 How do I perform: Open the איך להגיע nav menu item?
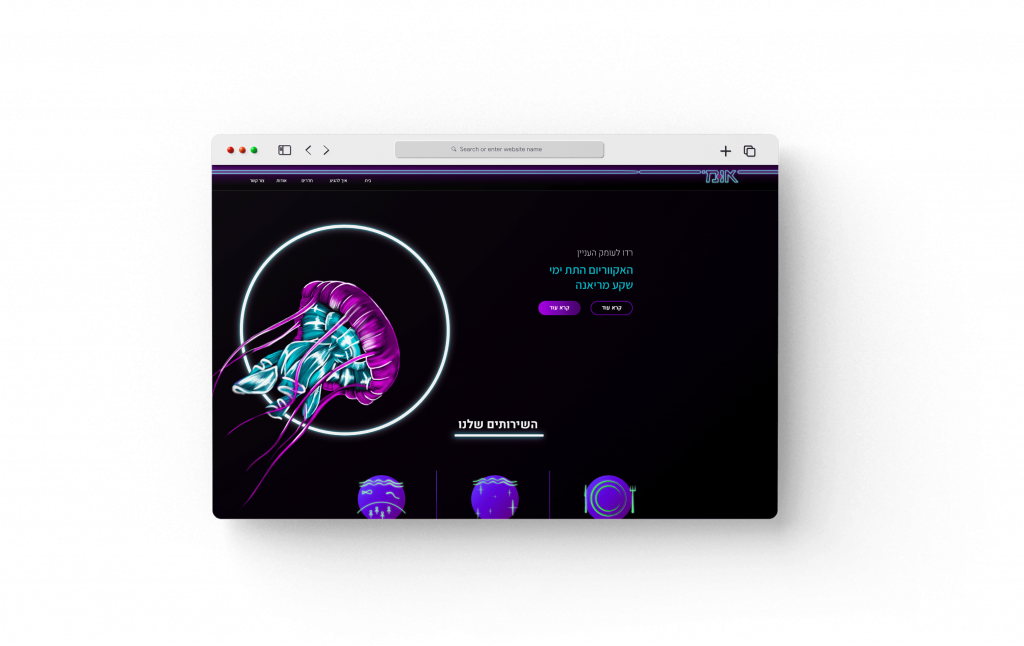coord(339,181)
